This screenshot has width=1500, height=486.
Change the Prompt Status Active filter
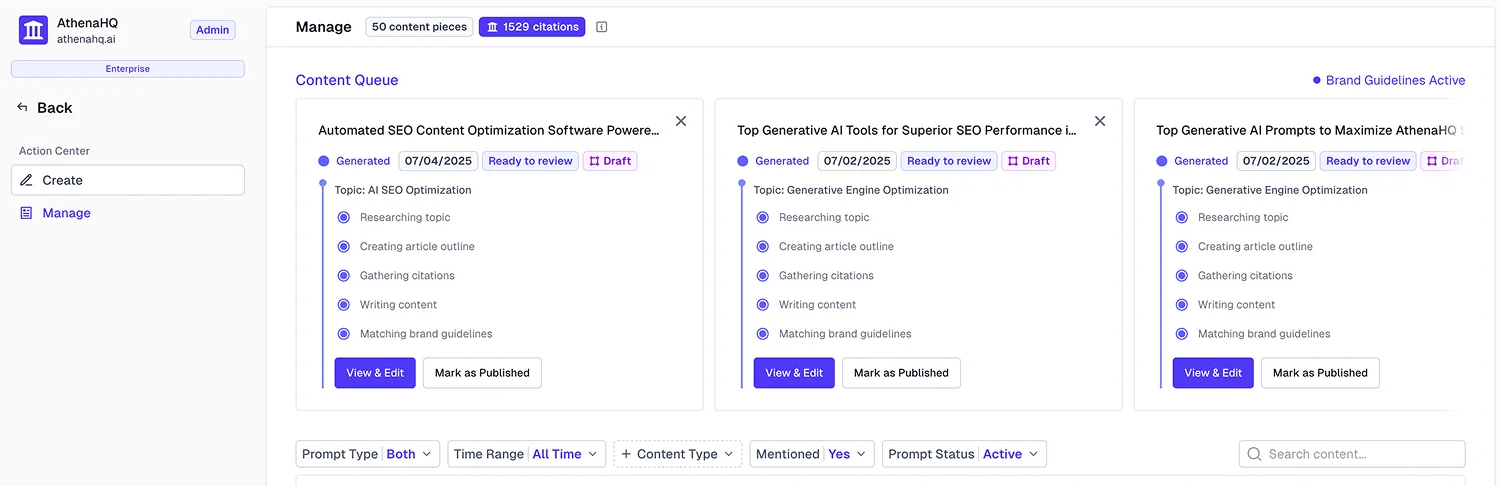(x=964, y=454)
